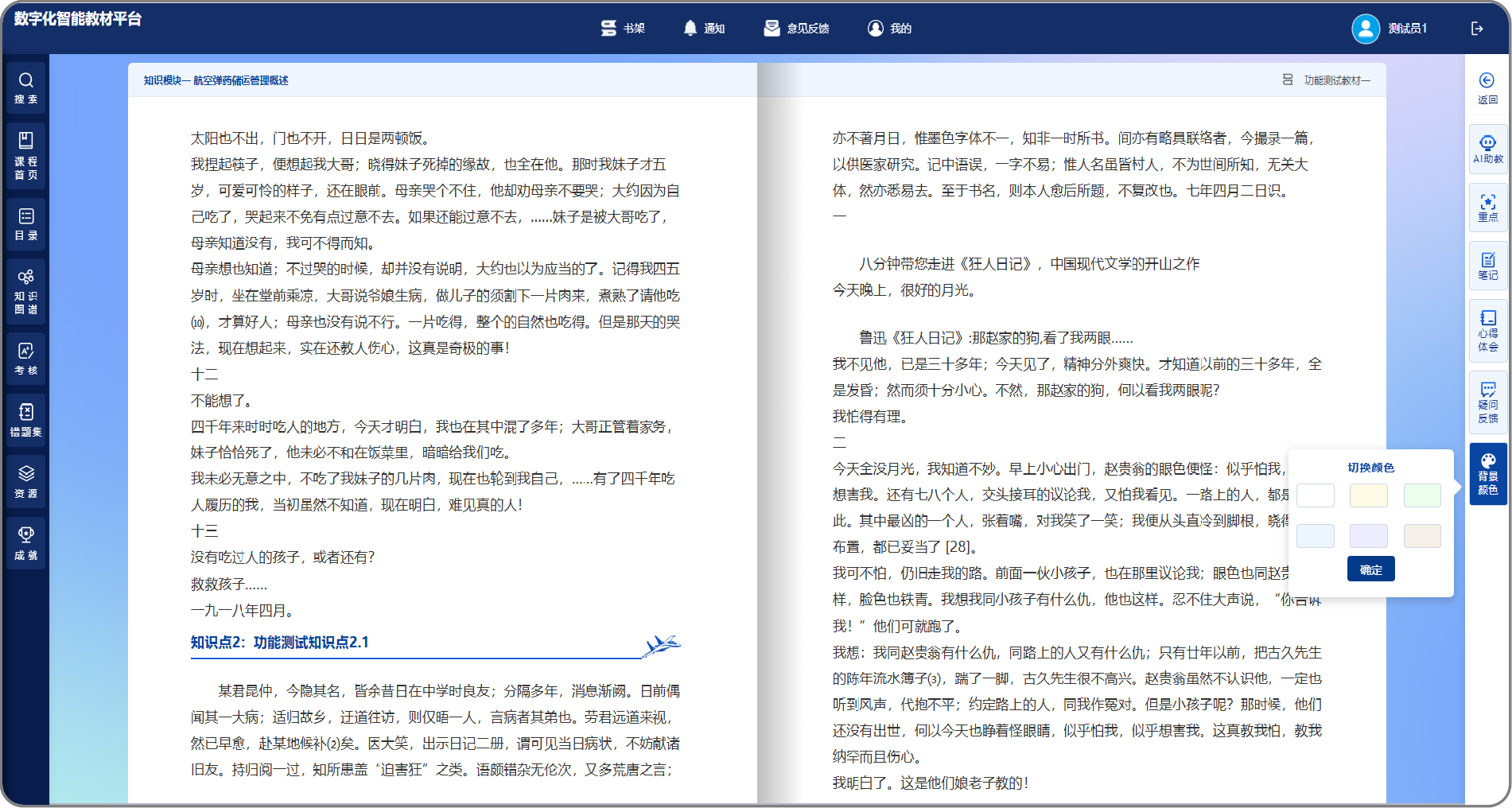
Task: Open the search tool in left sidebar
Action: pyautogui.click(x=25, y=87)
